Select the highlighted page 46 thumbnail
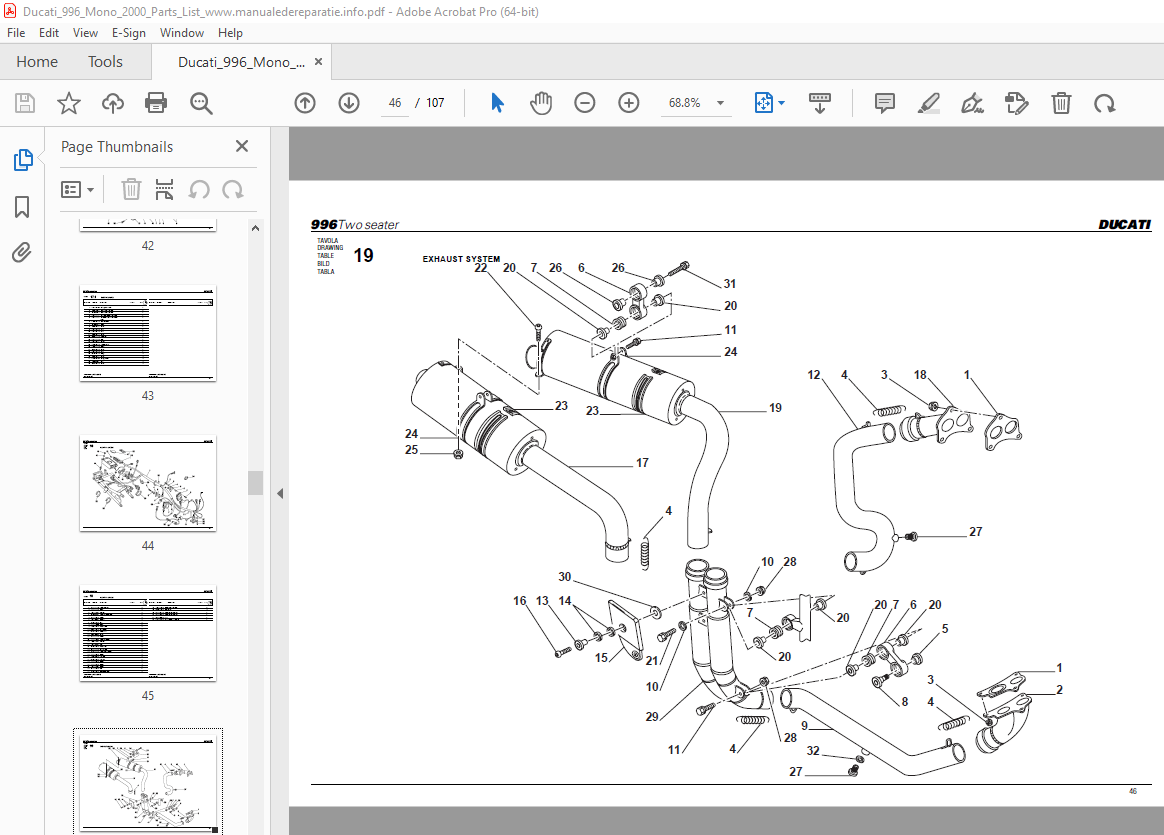Screen dimensions: 1164x835 coord(148,782)
